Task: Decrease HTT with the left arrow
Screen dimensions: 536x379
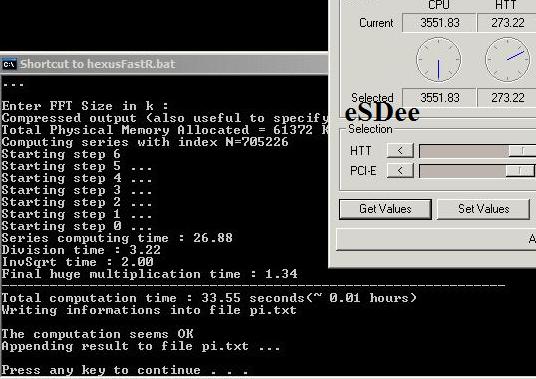Action: click(x=400, y=150)
